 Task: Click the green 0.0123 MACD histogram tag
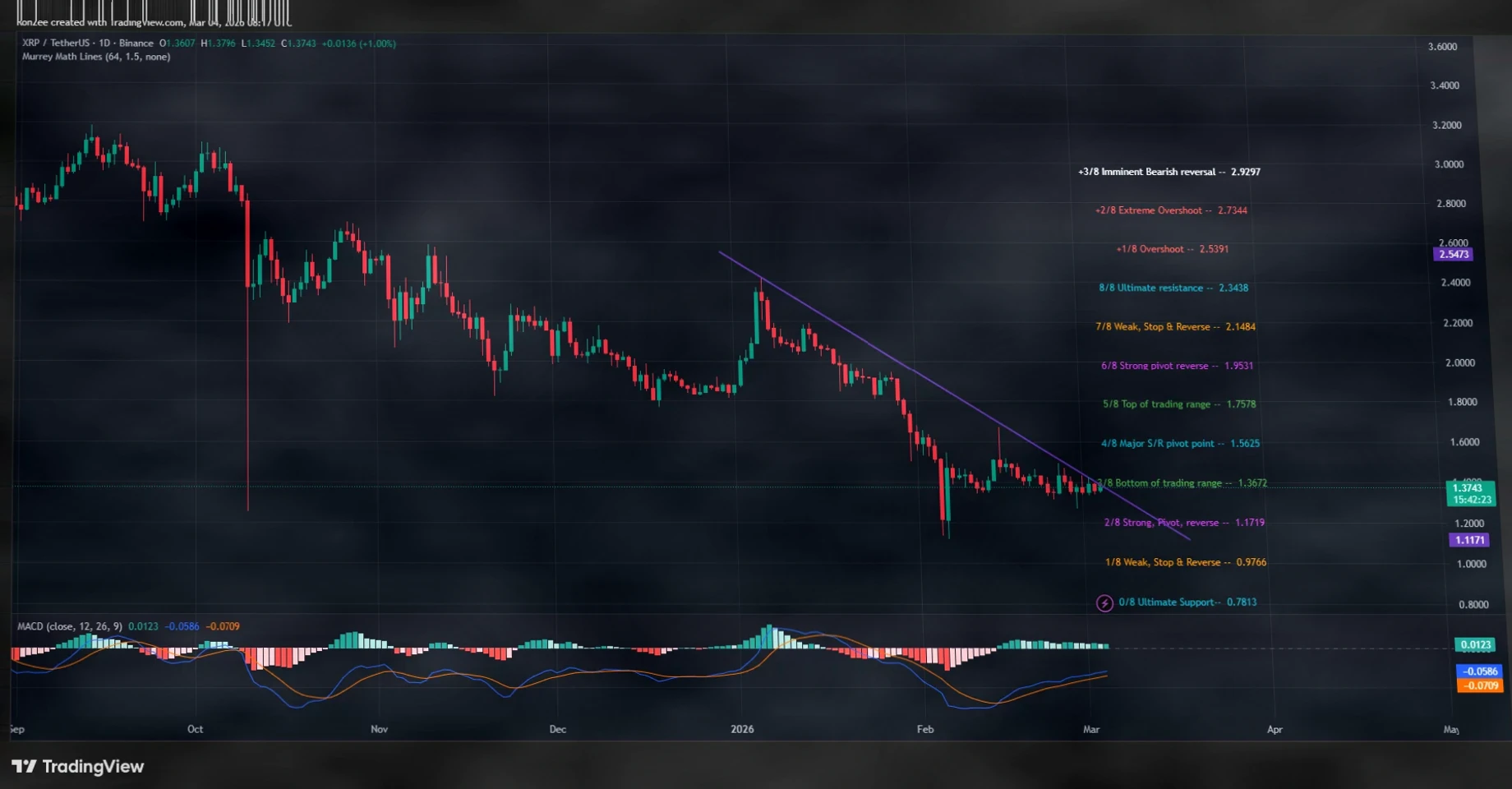(1474, 645)
